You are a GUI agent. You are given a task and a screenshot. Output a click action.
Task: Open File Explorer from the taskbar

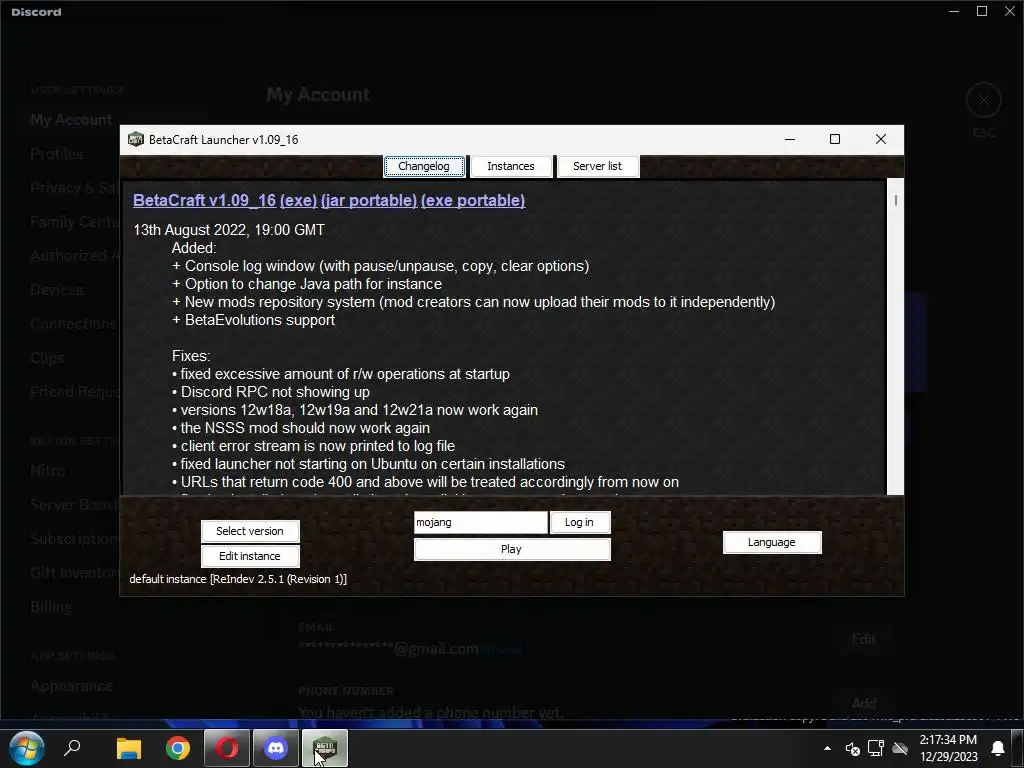pyautogui.click(x=129, y=748)
